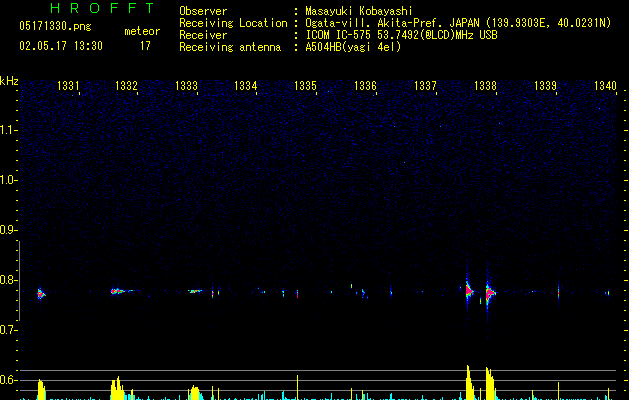Click the 1331 time marker

pos(68,86)
